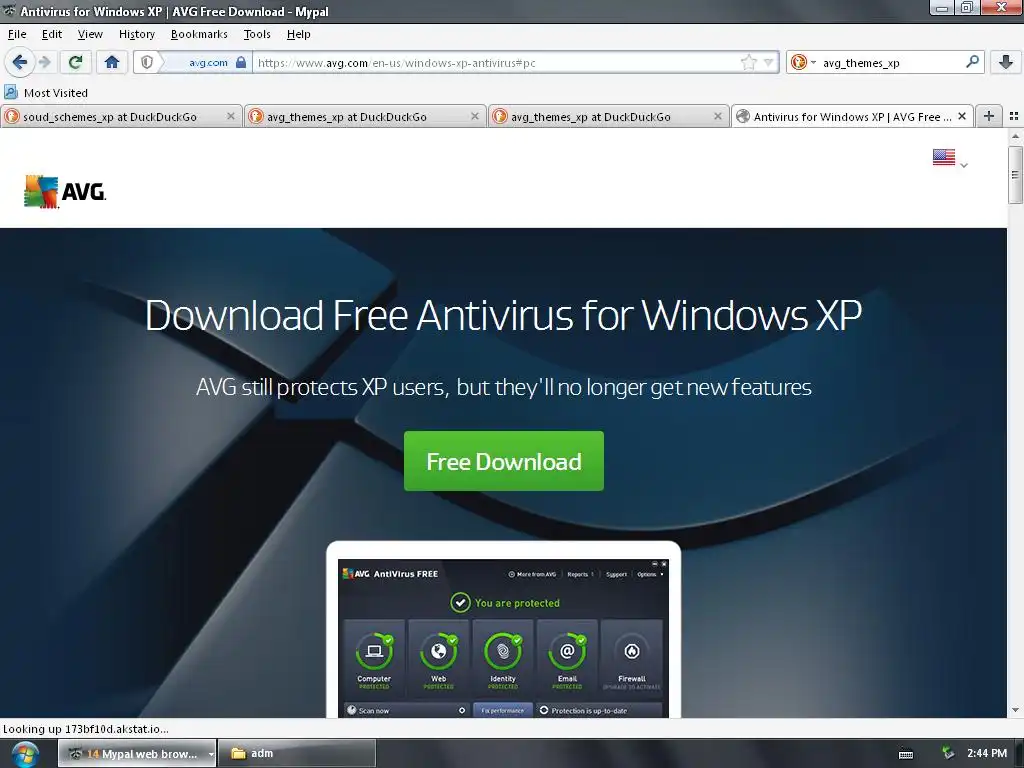This screenshot has width=1024, height=768.
Task: Click the Mypal raccoon title bar icon
Action: [10, 11]
